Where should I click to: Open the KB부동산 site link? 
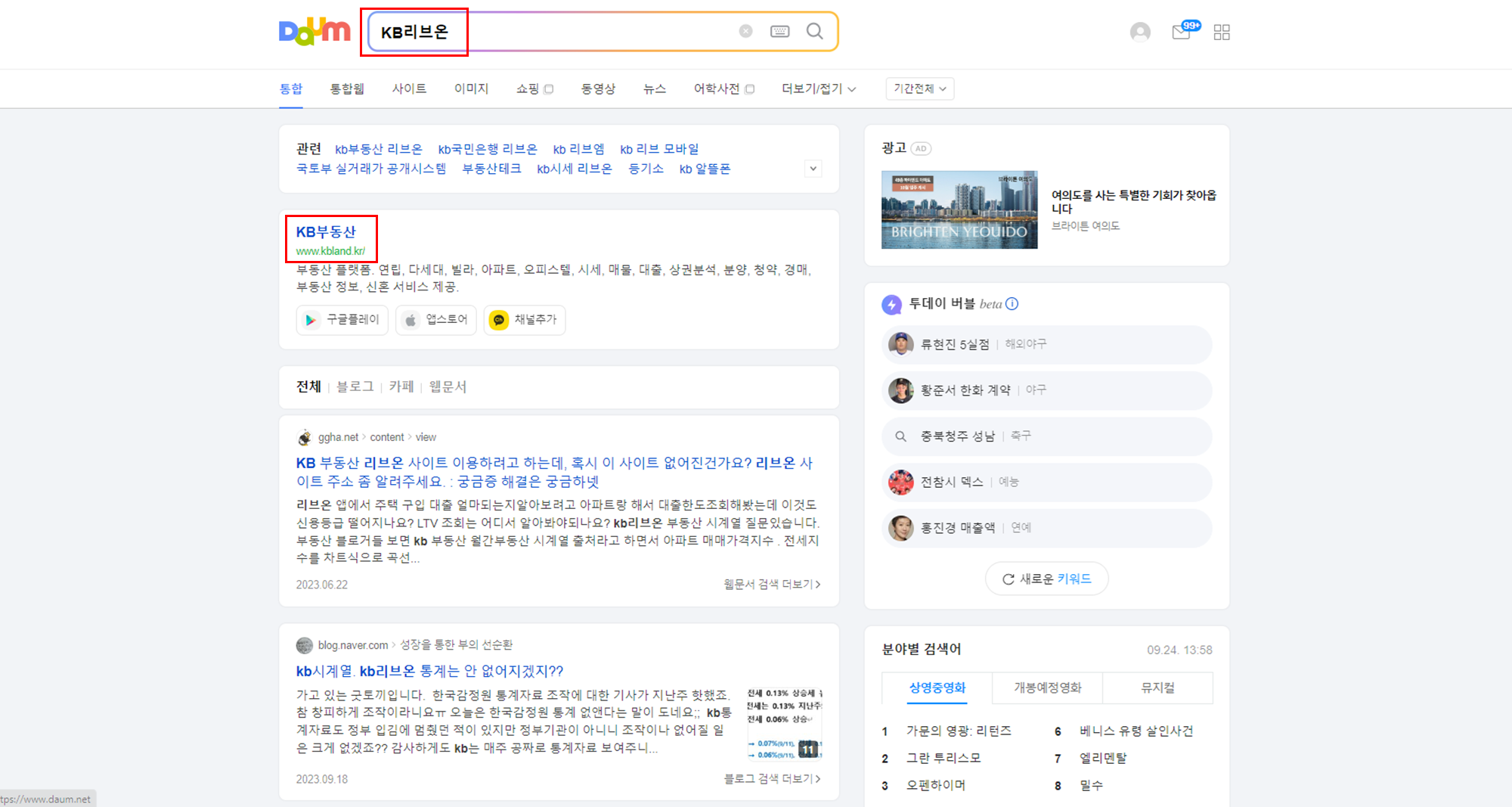326,232
